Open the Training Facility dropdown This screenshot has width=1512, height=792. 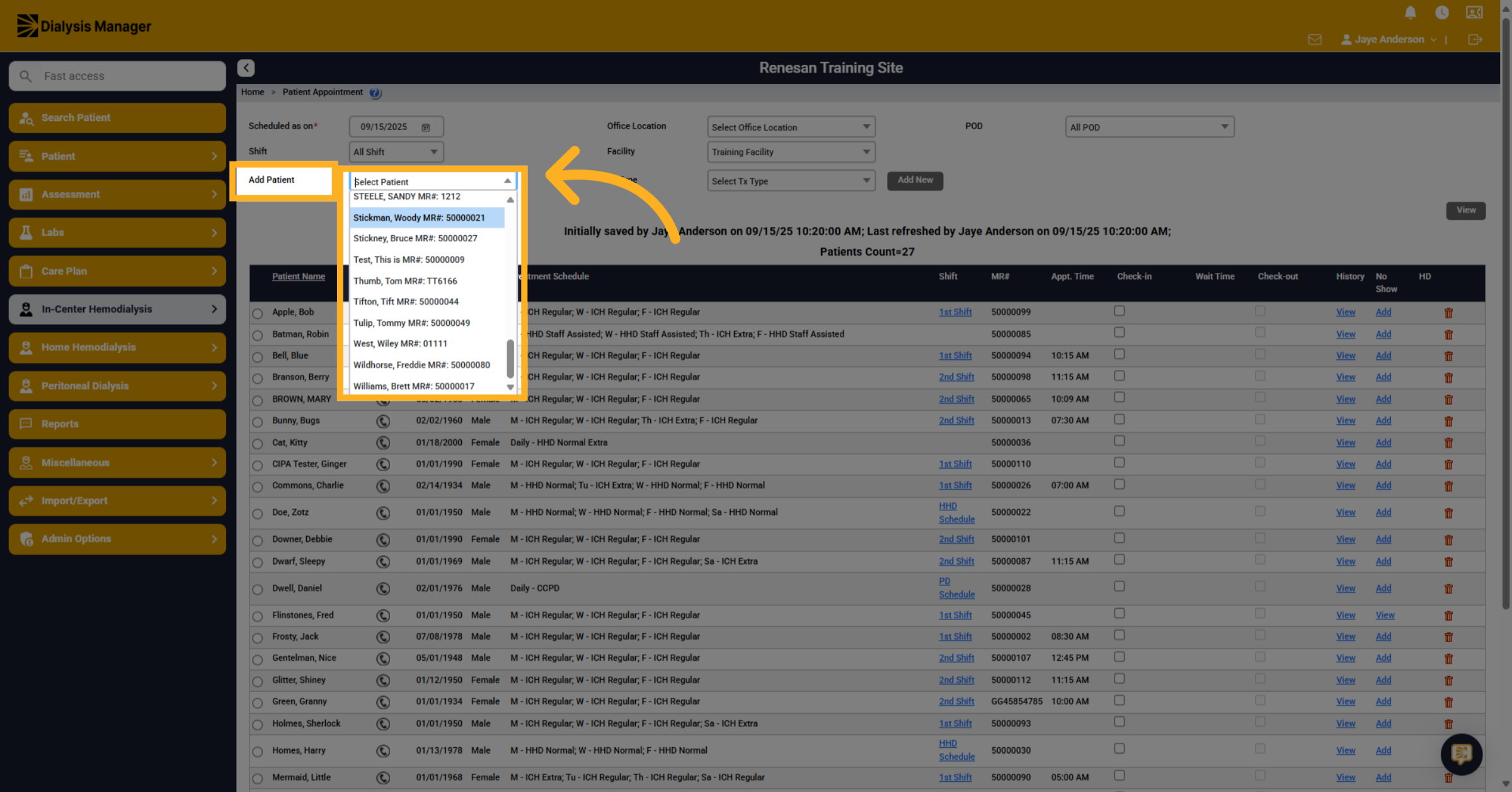(791, 152)
